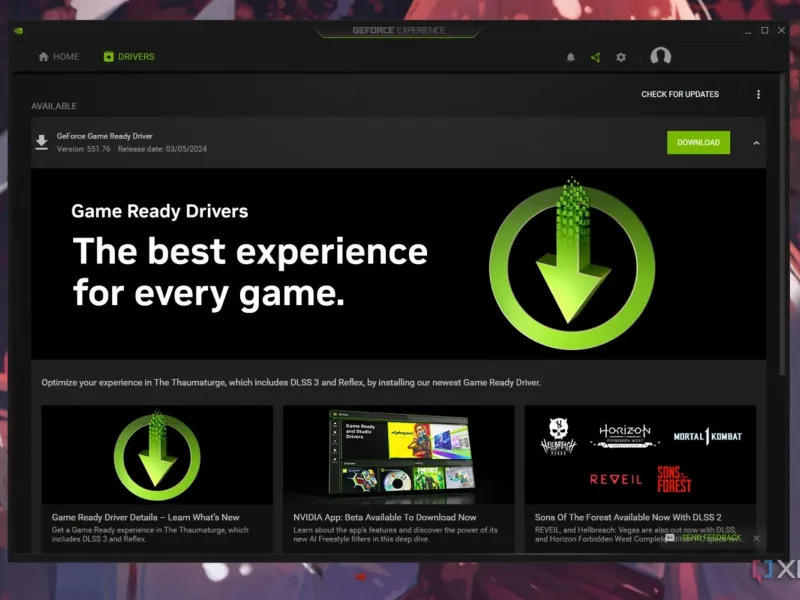Open the three-dot more options menu

click(x=758, y=94)
